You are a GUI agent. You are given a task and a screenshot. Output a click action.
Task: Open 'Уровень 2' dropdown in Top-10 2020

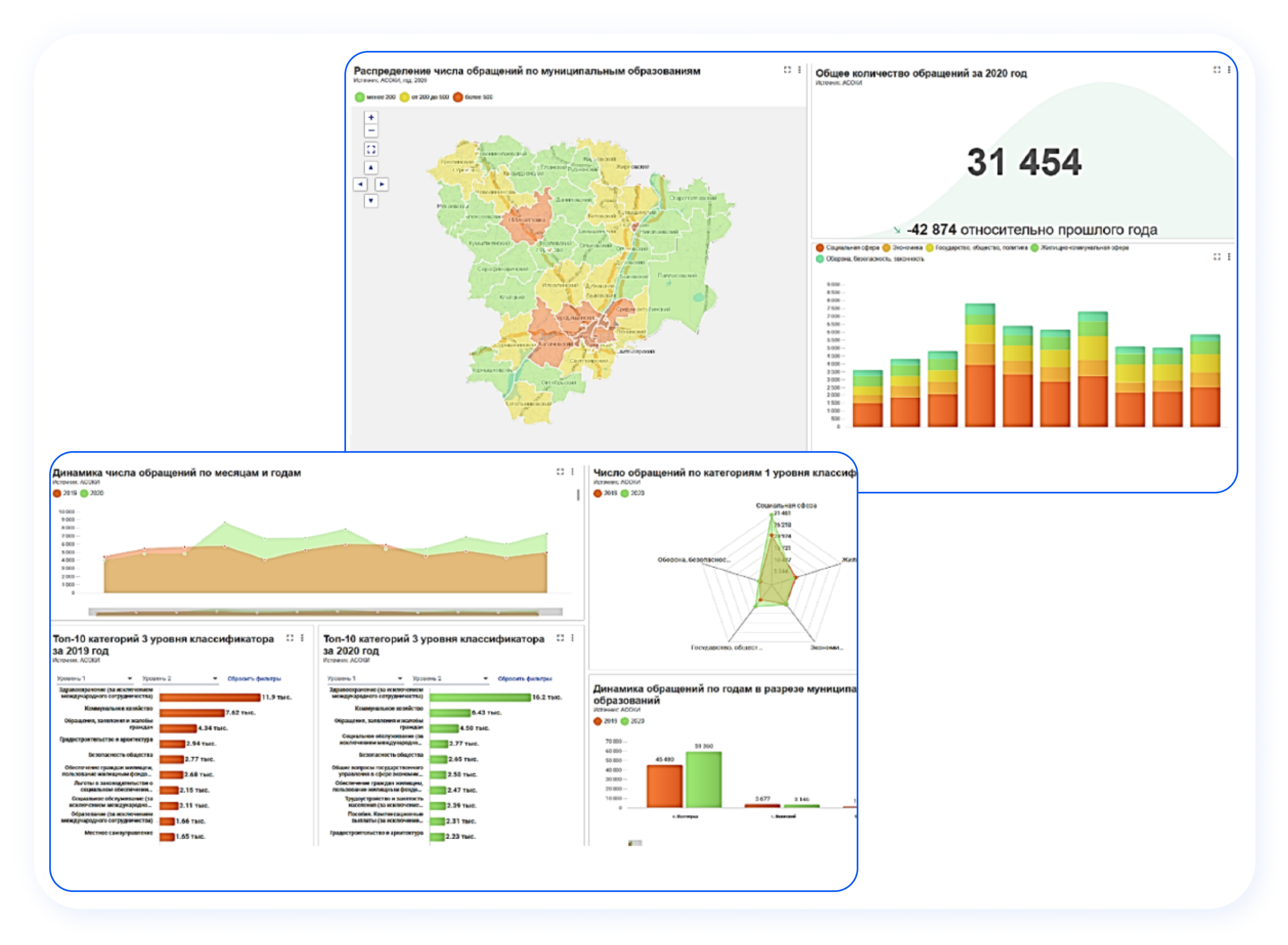pyautogui.click(x=451, y=679)
